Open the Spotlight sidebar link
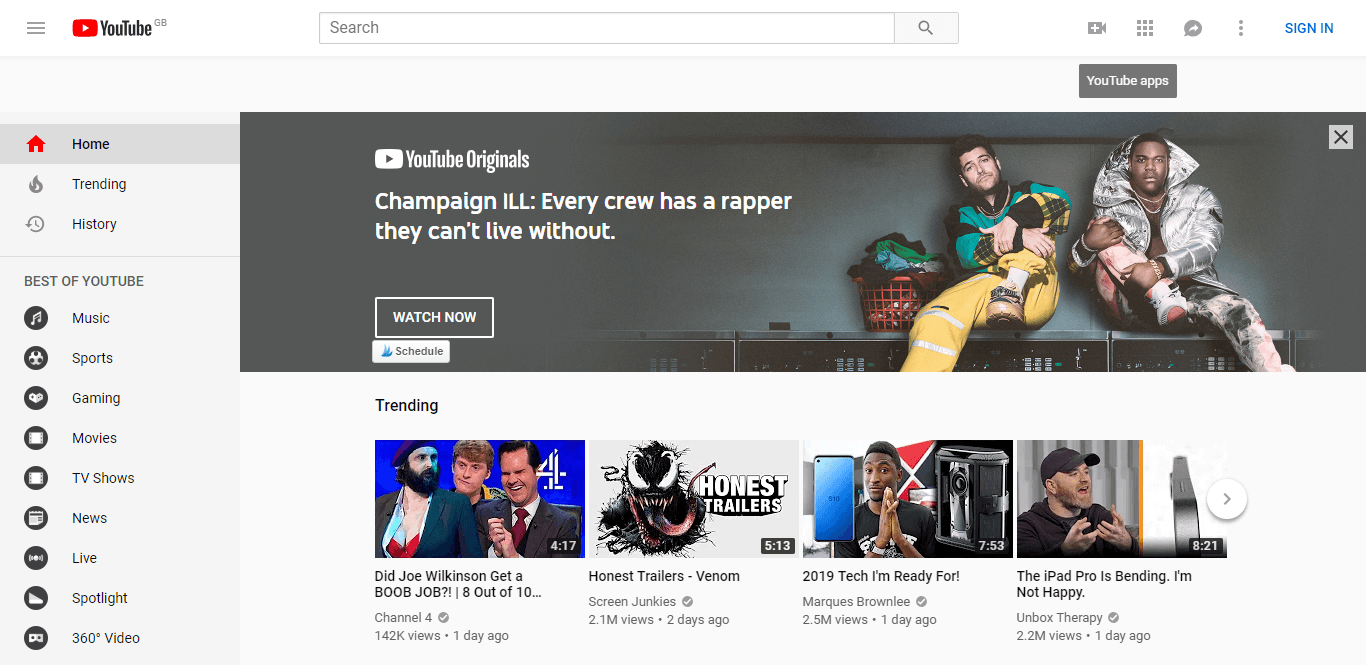1366x665 pixels. pos(120,598)
